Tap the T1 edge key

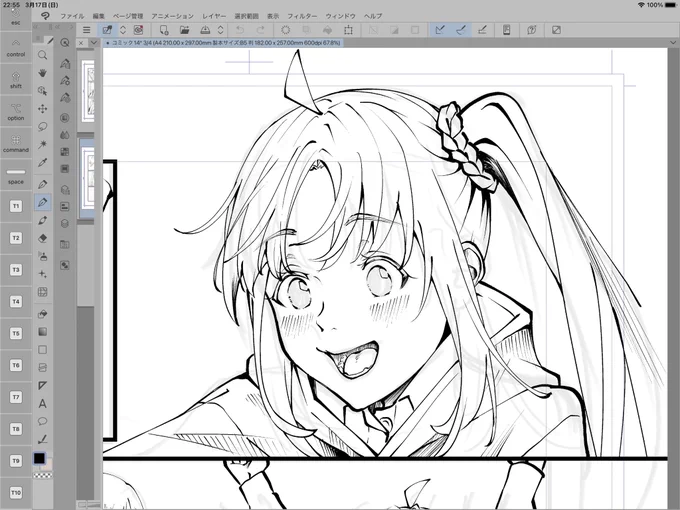pyautogui.click(x=16, y=206)
